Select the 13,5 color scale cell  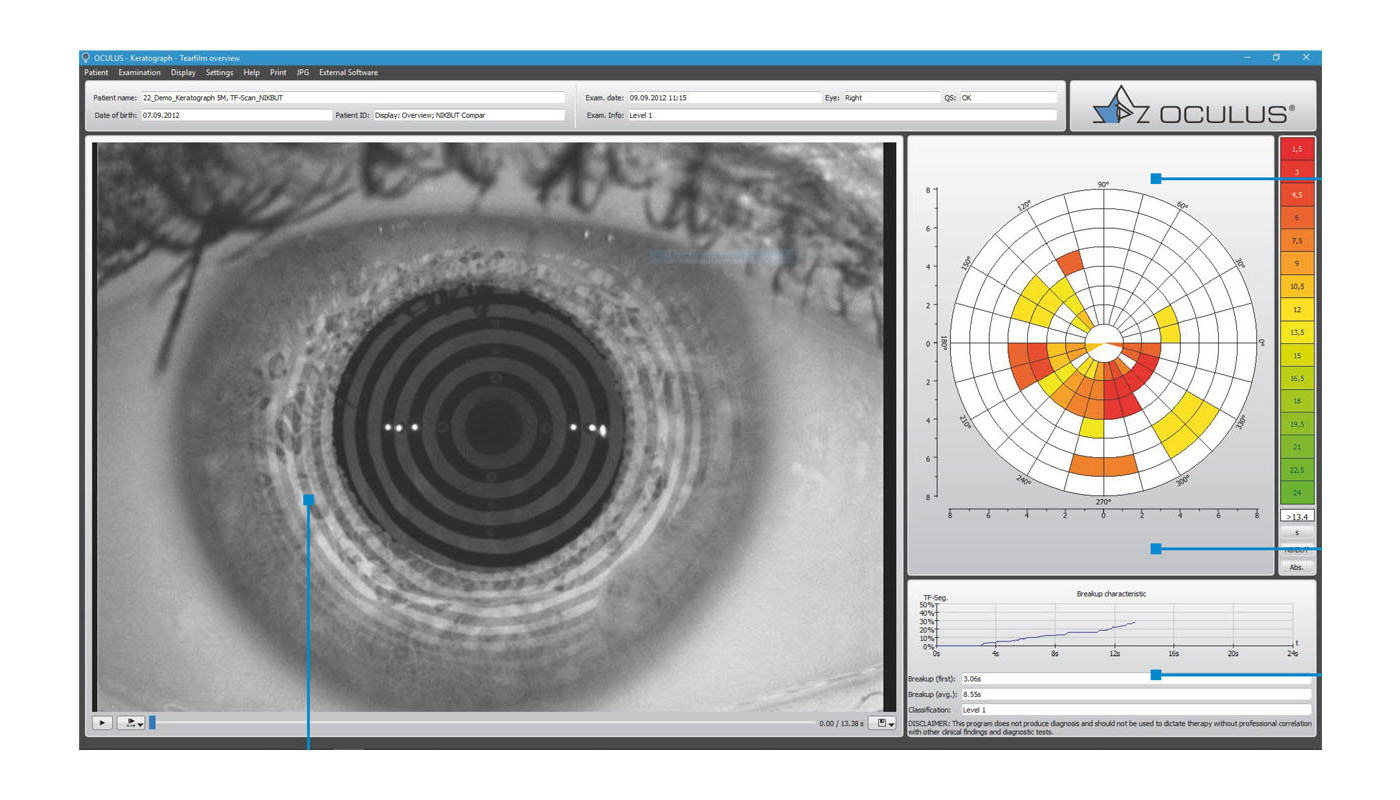click(x=1297, y=333)
